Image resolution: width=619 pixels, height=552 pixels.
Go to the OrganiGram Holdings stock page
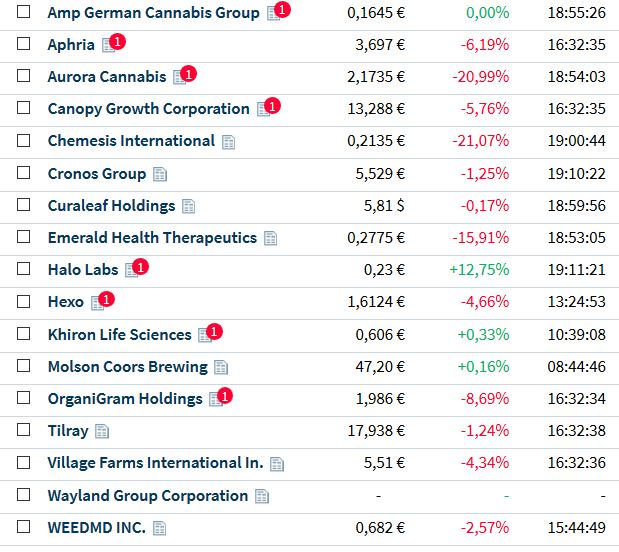(125, 399)
